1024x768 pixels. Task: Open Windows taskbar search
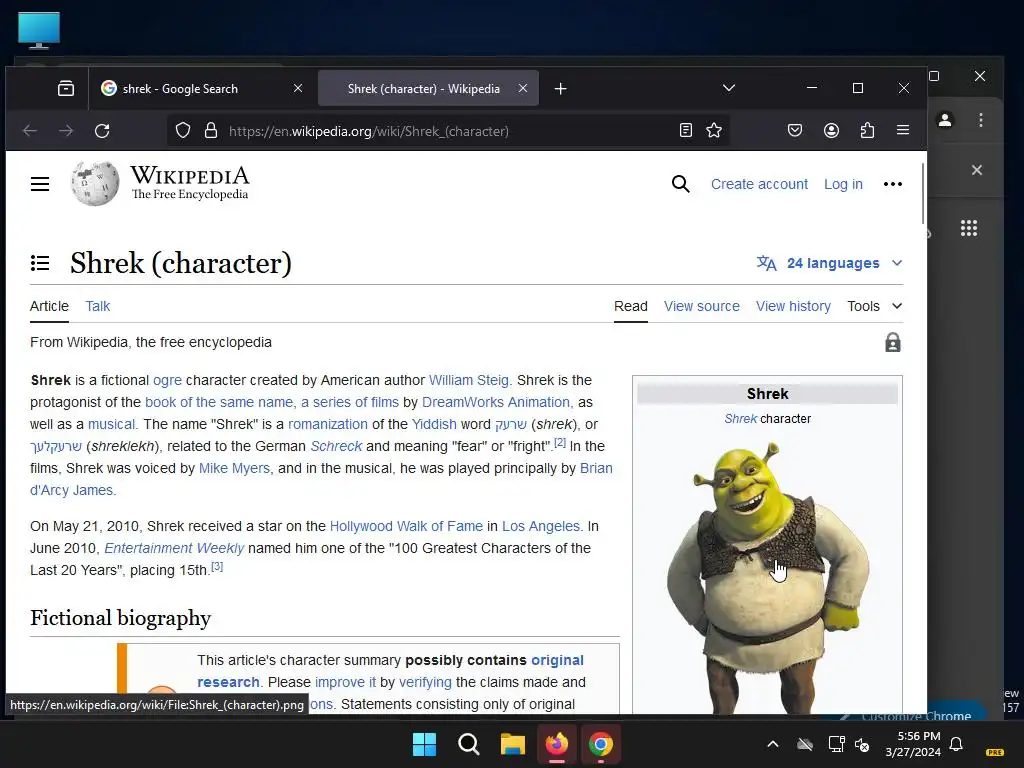469,744
